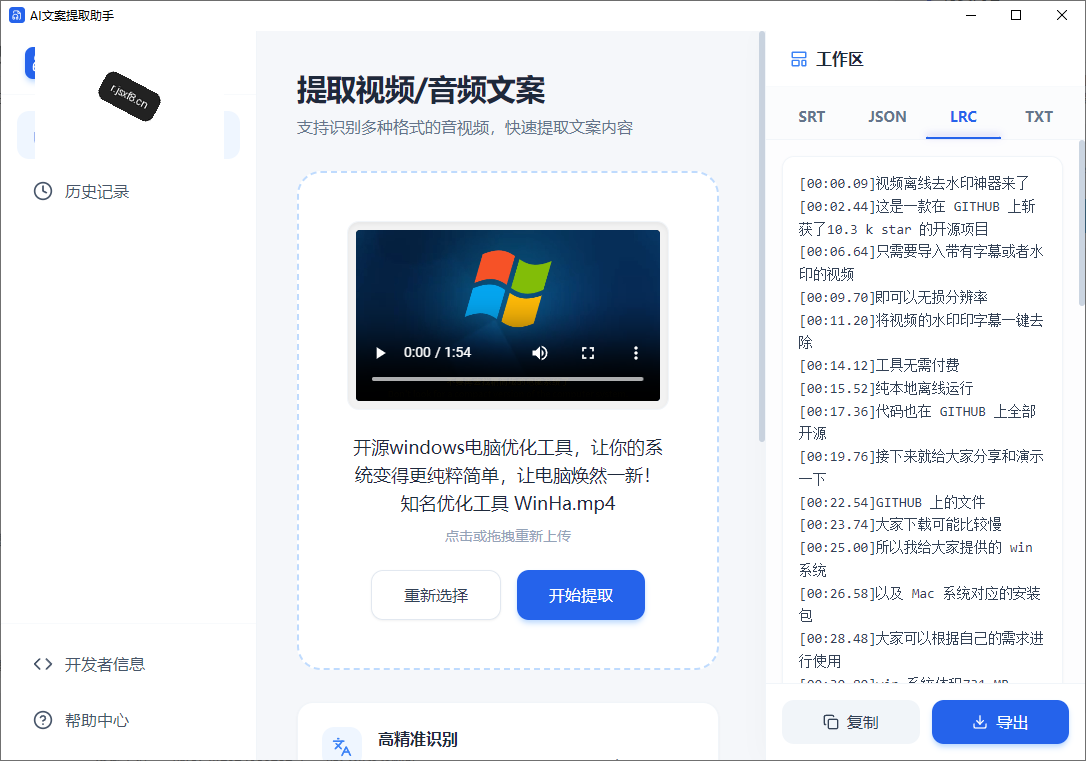Click the history clock icon
Viewport: 1086px width, 761px height.
[x=43, y=191]
